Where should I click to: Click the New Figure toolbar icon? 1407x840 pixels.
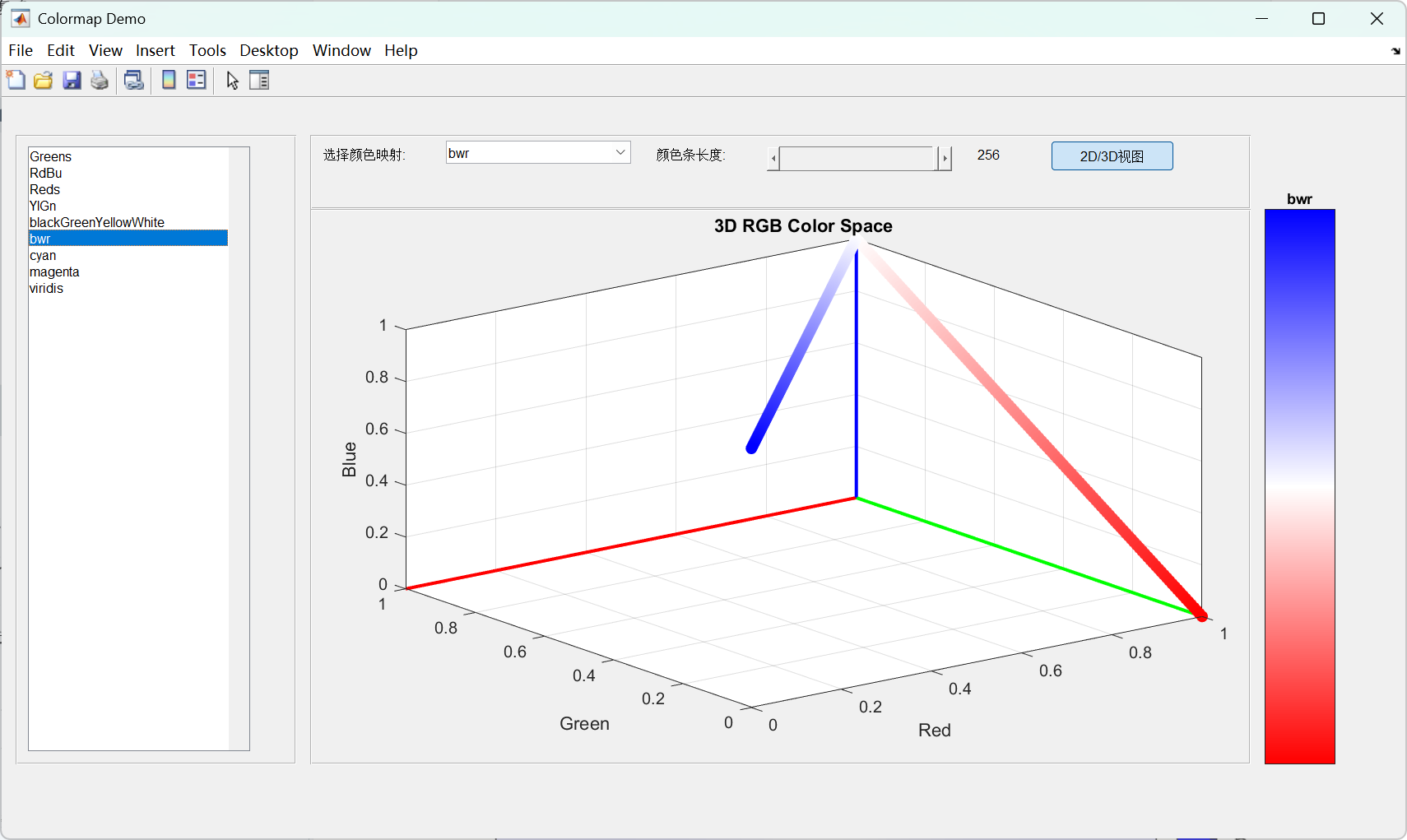(16, 80)
